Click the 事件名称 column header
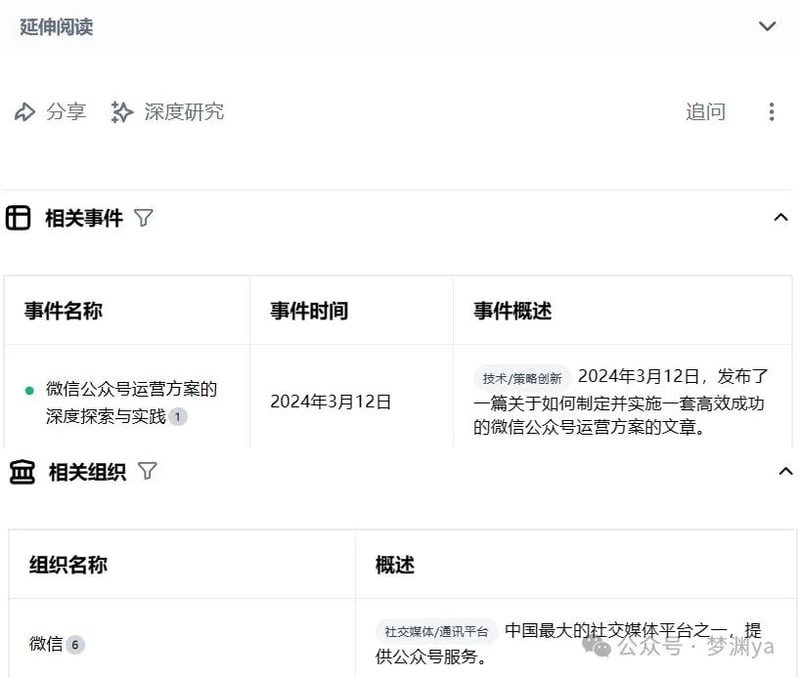The height and width of the screenshot is (678, 800). coord(63,311)
